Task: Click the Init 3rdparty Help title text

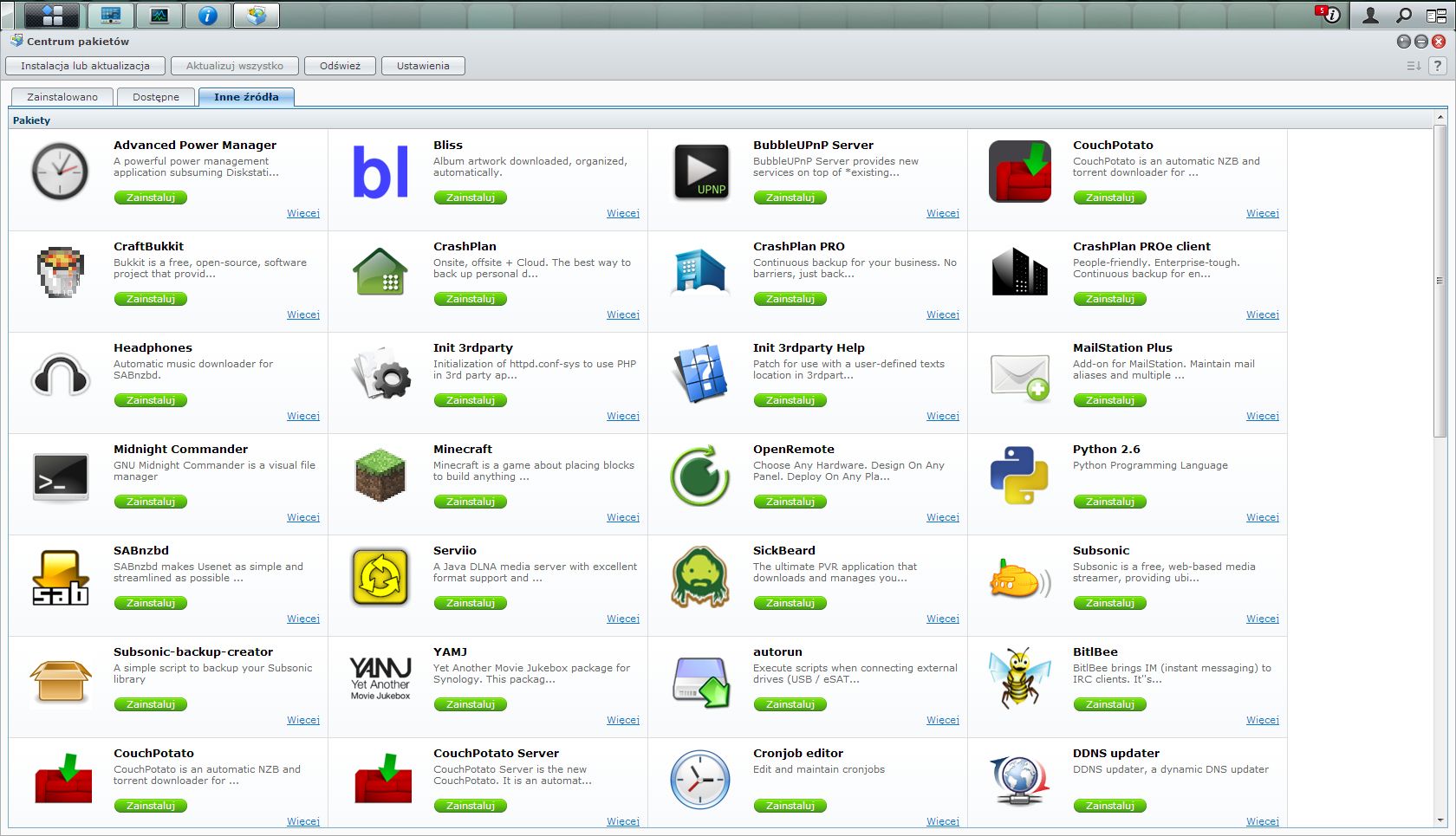Action: pos(809,347)
